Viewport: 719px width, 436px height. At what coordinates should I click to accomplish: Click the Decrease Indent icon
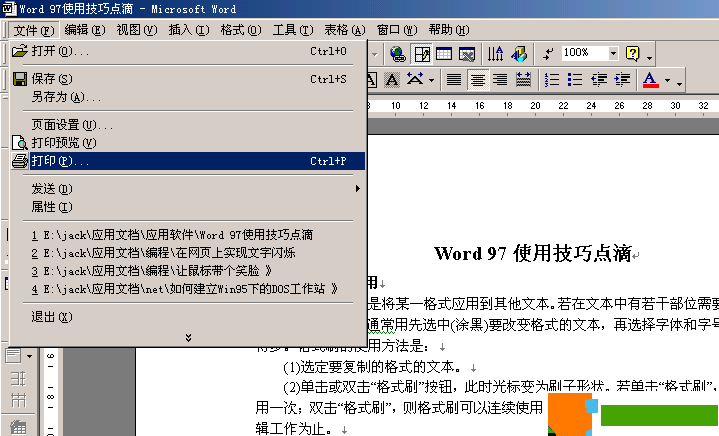click(598, 80)
